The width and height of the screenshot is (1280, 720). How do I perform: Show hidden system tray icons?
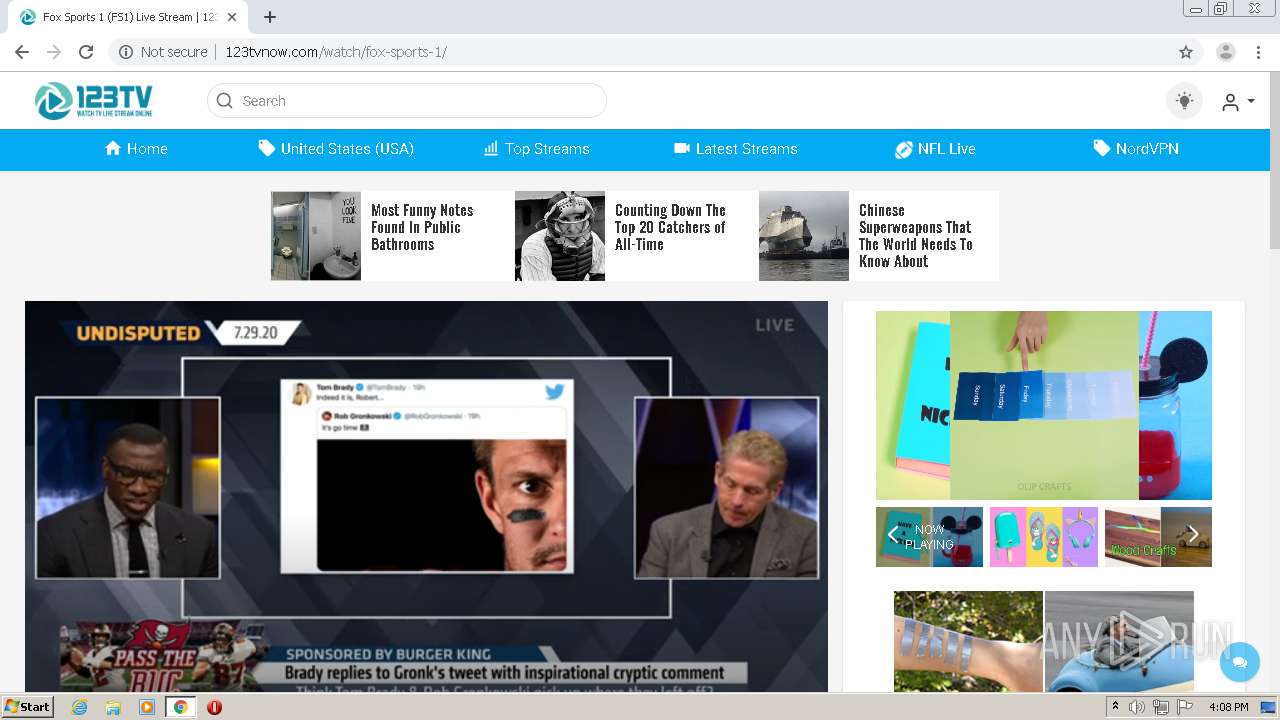tap(1116, 707)
